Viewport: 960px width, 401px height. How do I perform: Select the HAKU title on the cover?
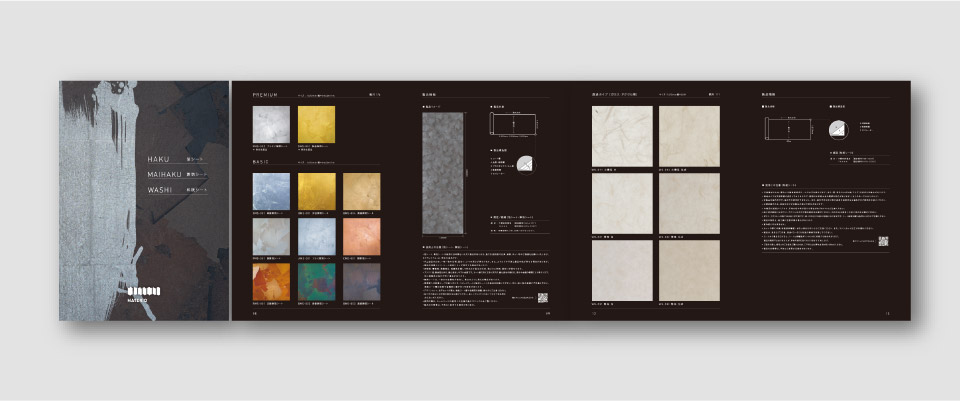click(160, 159)
